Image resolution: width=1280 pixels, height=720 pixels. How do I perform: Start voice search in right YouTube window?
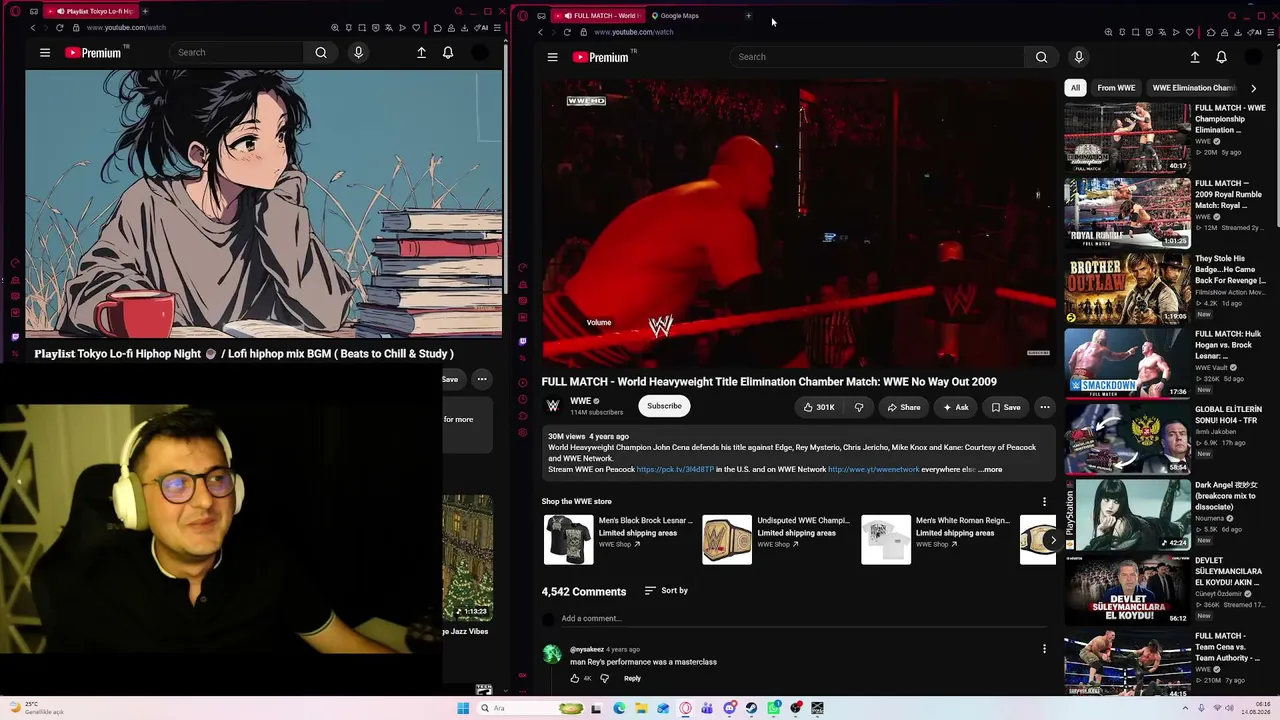point(1078,57)
